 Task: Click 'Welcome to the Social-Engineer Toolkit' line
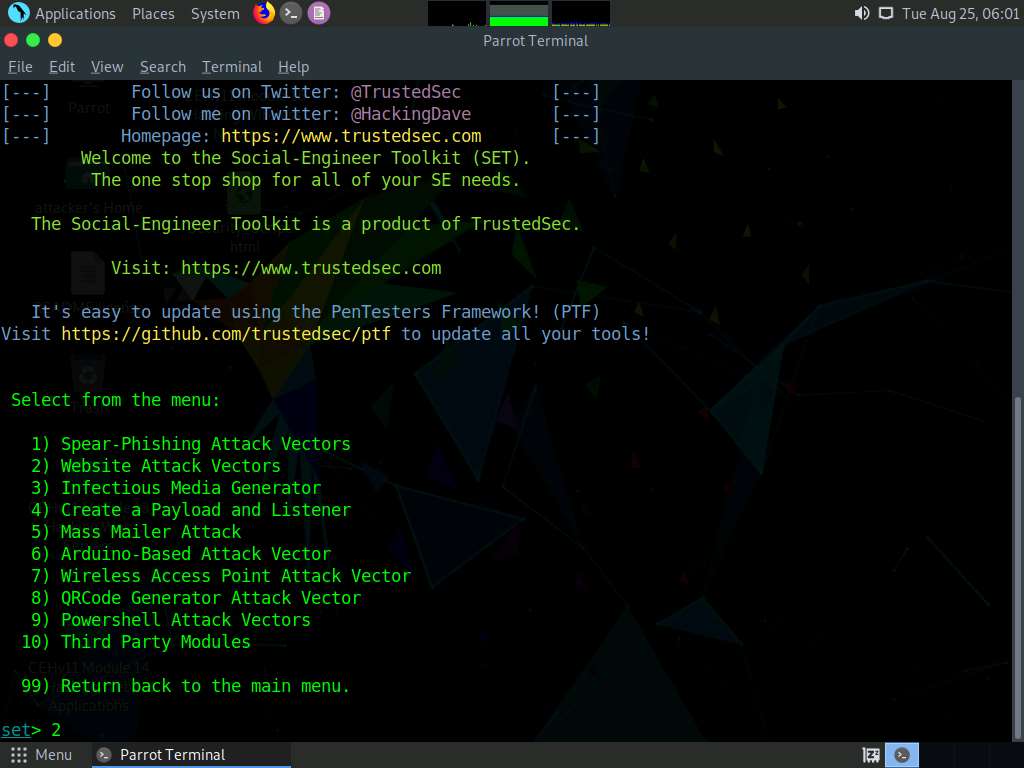coord(305,158)
